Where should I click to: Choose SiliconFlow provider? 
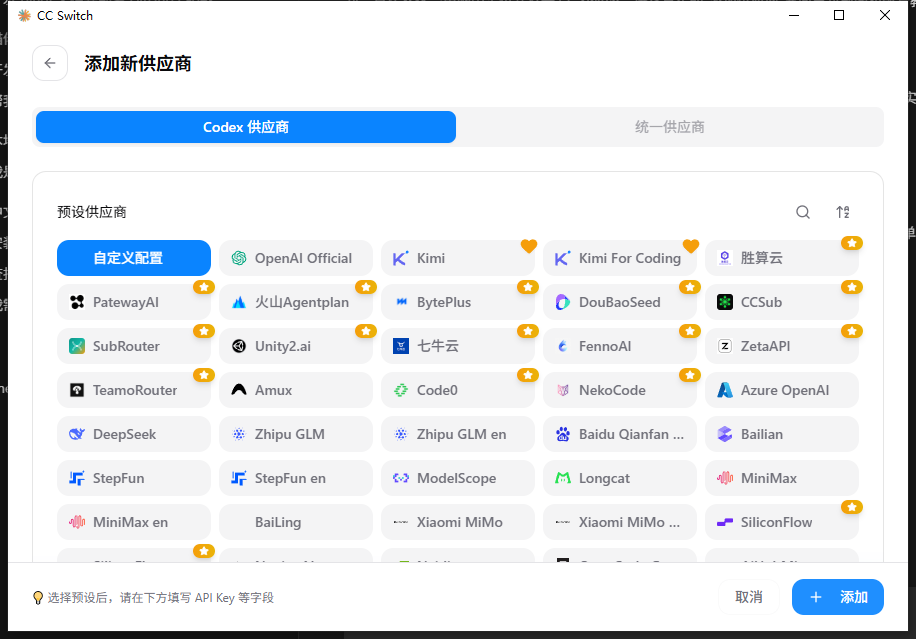[782, 522]
